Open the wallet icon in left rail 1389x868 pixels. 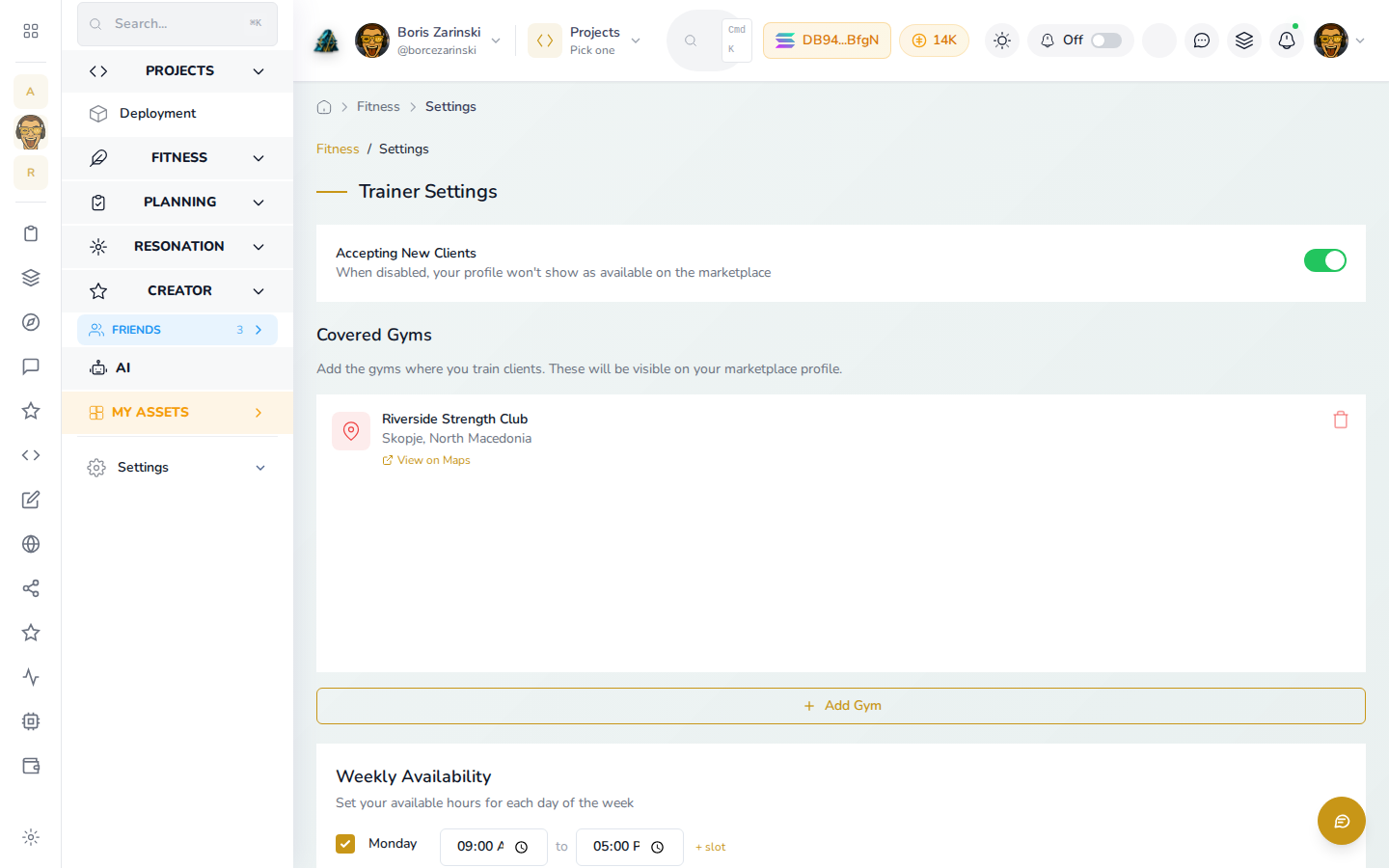(31, 766)
